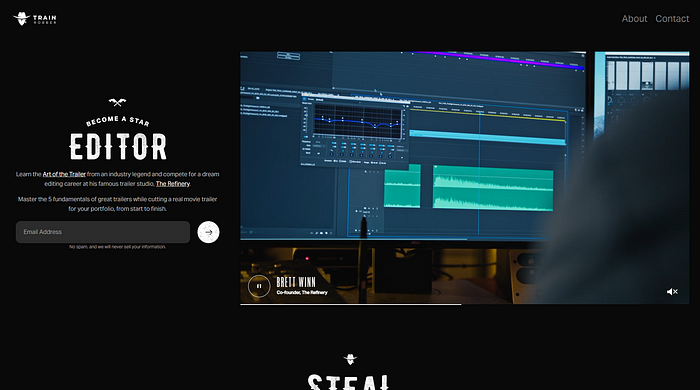Click the bandit hat icon above Steal
This screenshot has height=390, width=700.
(x=350, y=359)
